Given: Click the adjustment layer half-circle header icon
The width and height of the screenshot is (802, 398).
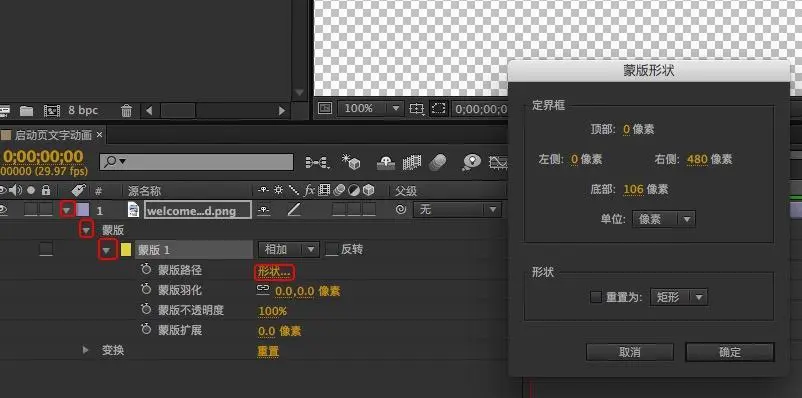Looking at the screenshot, I should pyautogui.click(x=353, y=190).
